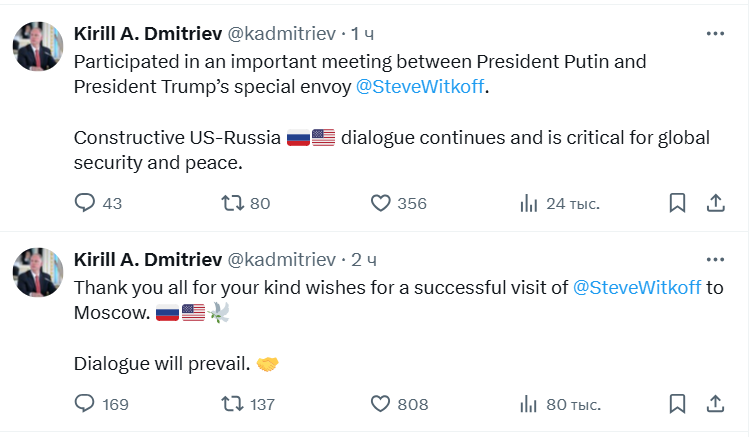750x437 pixels.
Task: Open more options for second tweet
Action: tap(715, 259)
